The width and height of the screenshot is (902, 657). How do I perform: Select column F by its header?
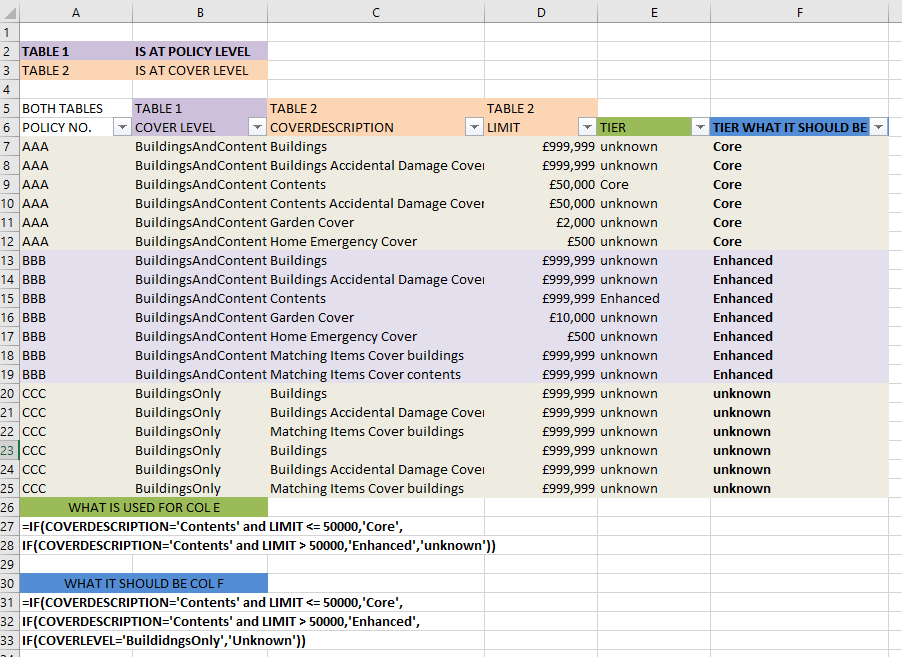[799, 12]
